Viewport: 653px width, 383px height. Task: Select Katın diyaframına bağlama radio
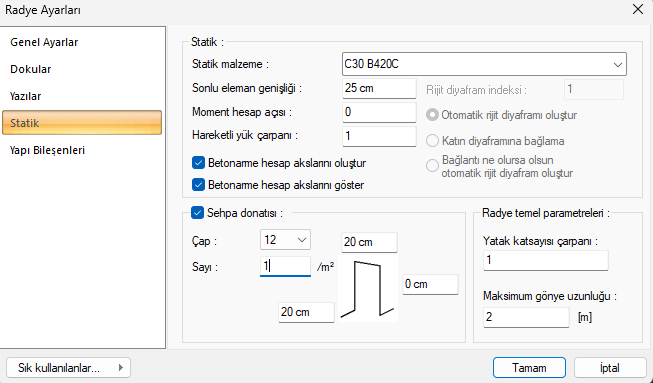pos(432,141)
